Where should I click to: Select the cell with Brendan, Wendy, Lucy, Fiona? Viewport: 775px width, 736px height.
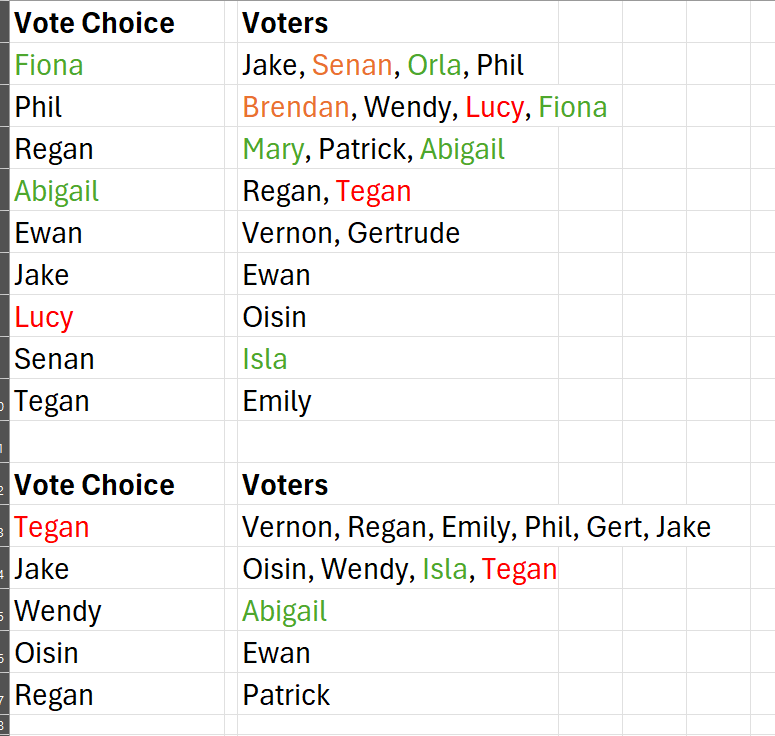tap(398, 106)
